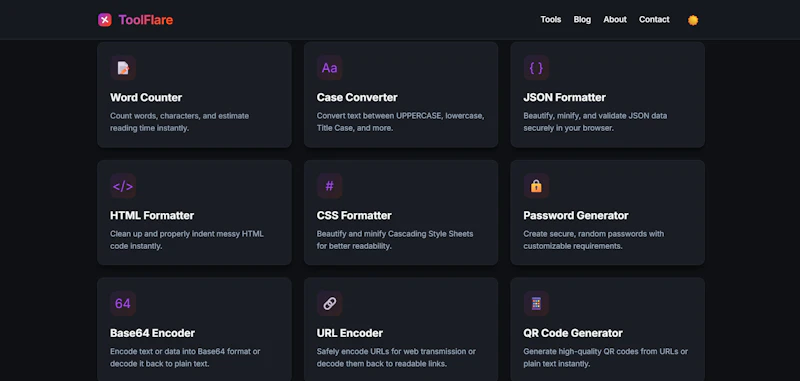Screen dimensions: 800x381
Task: Click the Base64 Encoder 64 icon
Action: coord(123,303)
